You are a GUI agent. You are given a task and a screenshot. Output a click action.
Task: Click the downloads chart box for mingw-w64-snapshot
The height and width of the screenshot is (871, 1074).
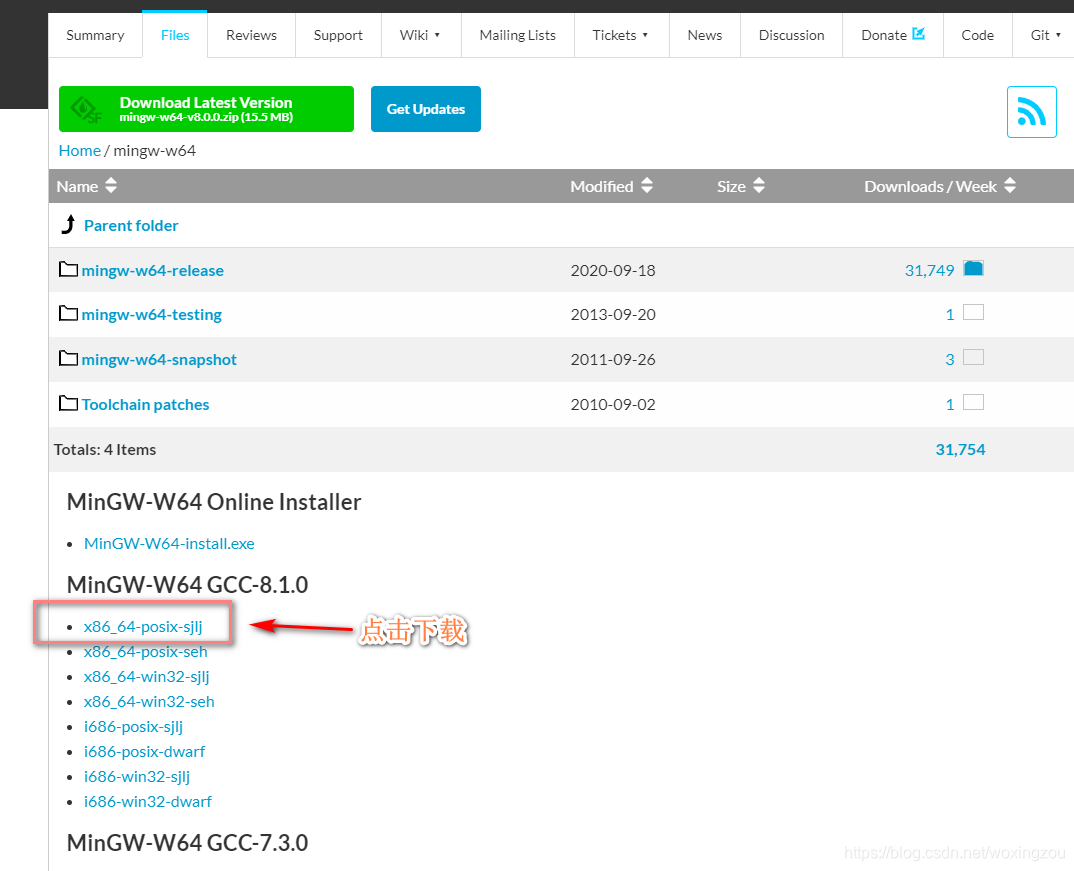pos(973,357)
